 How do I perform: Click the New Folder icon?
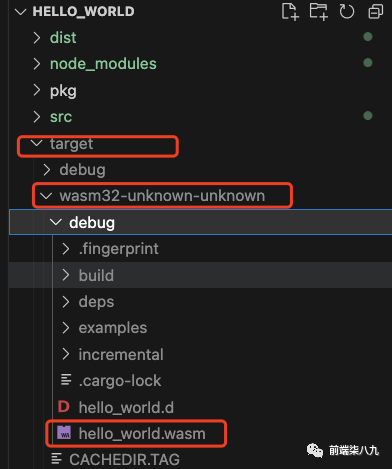[318, 12]
